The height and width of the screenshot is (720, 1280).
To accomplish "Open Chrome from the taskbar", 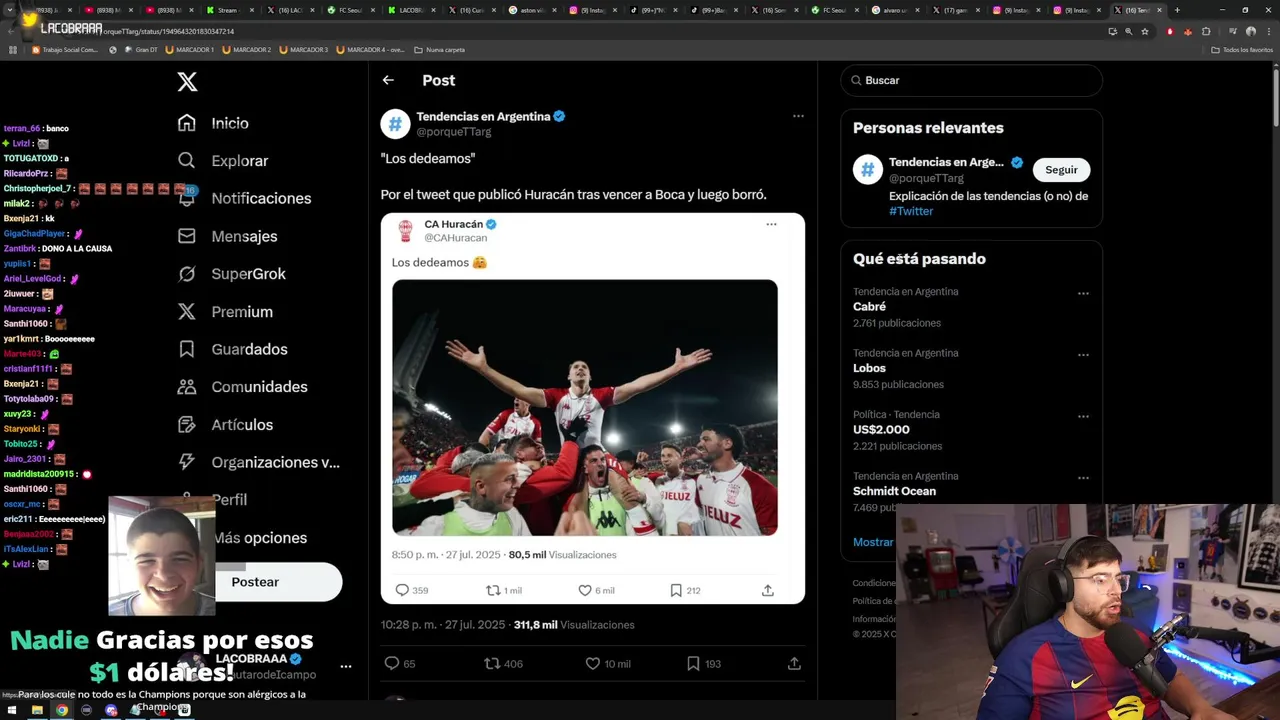I will (62, 710).
